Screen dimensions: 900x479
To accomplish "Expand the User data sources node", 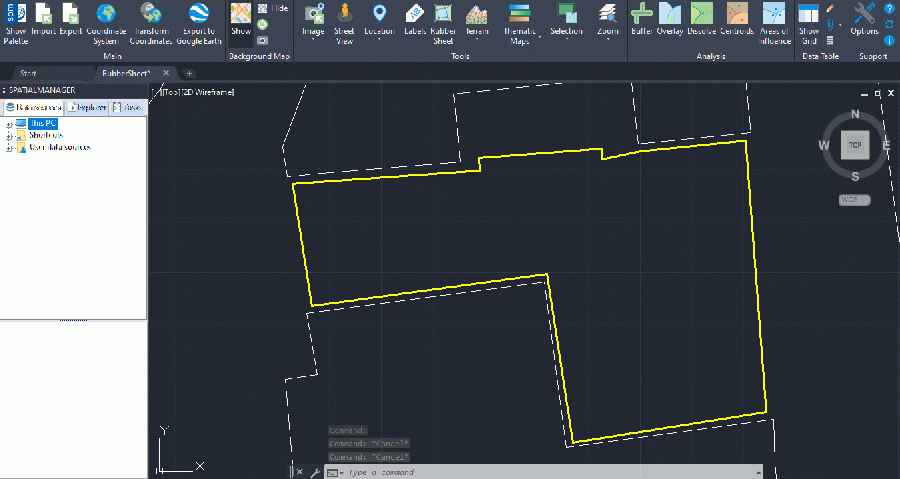I will (x=8, y=148).
